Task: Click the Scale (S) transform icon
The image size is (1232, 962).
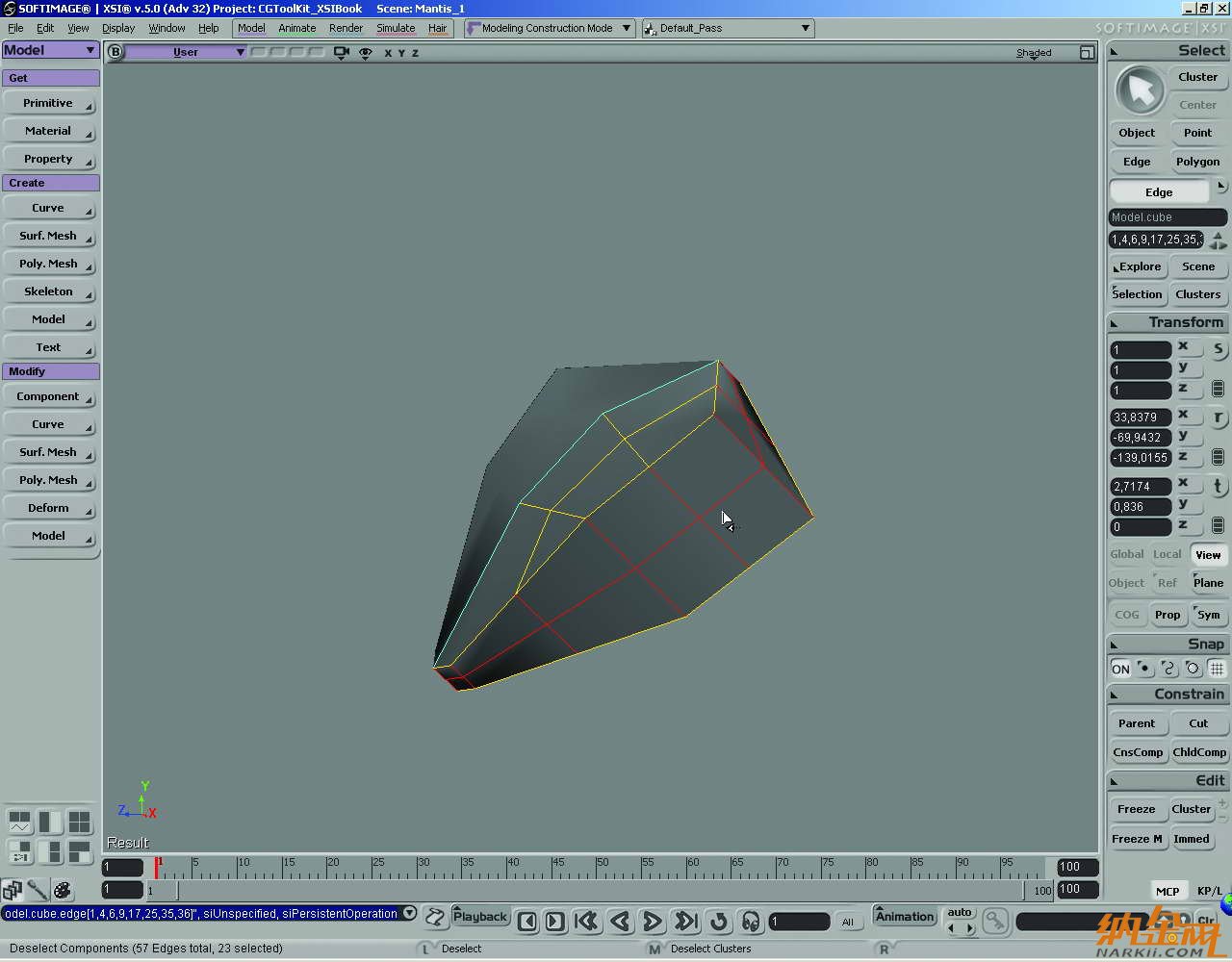Action: [1218, 349]
